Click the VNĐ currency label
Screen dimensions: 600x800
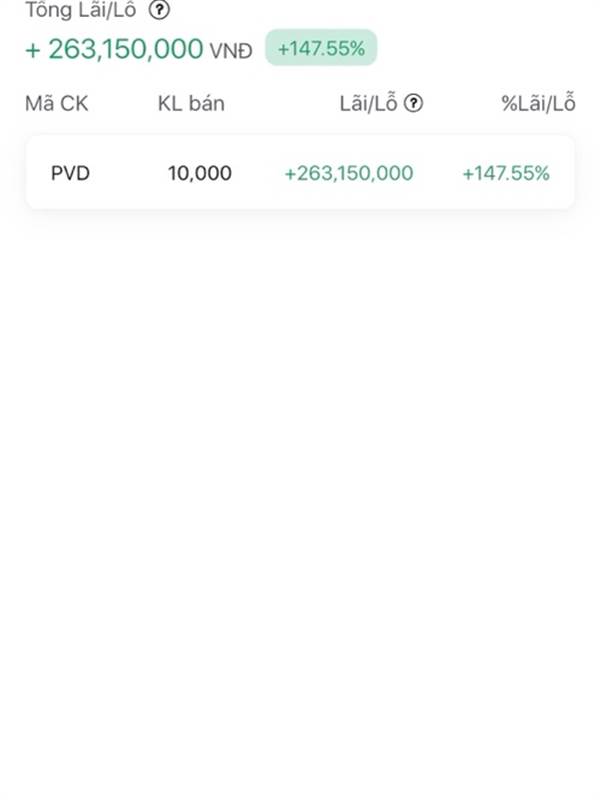click(x=231, y=51)
